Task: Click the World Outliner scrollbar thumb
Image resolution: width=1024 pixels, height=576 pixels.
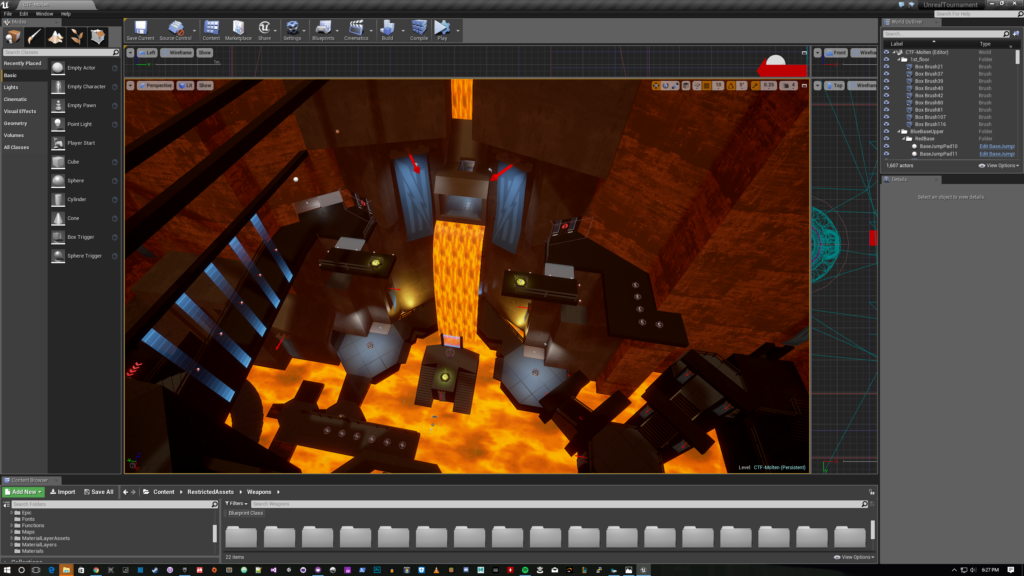Action: 1017,57
